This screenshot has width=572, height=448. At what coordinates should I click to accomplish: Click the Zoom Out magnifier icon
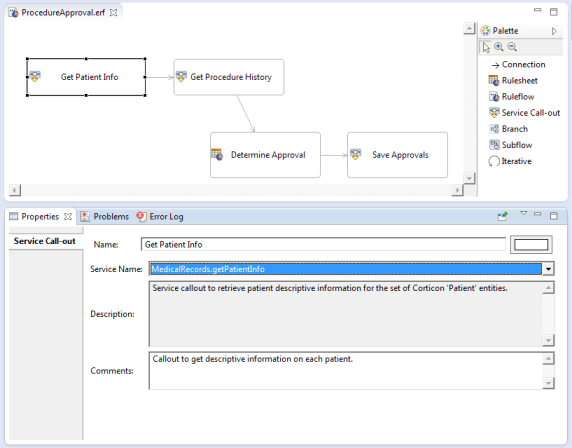[x=512, y=47]
